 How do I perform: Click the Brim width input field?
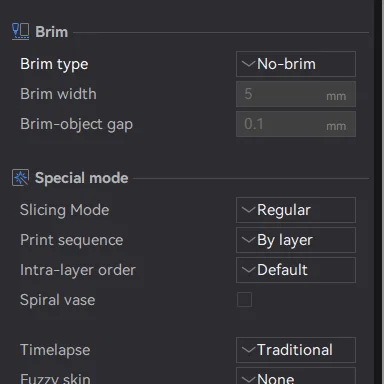tap(296, 94)
